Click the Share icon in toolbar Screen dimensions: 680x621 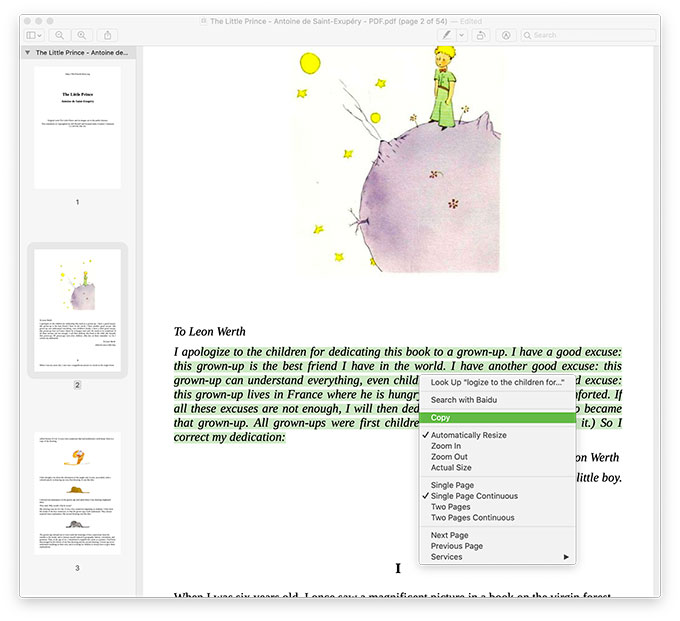point(109,35)
